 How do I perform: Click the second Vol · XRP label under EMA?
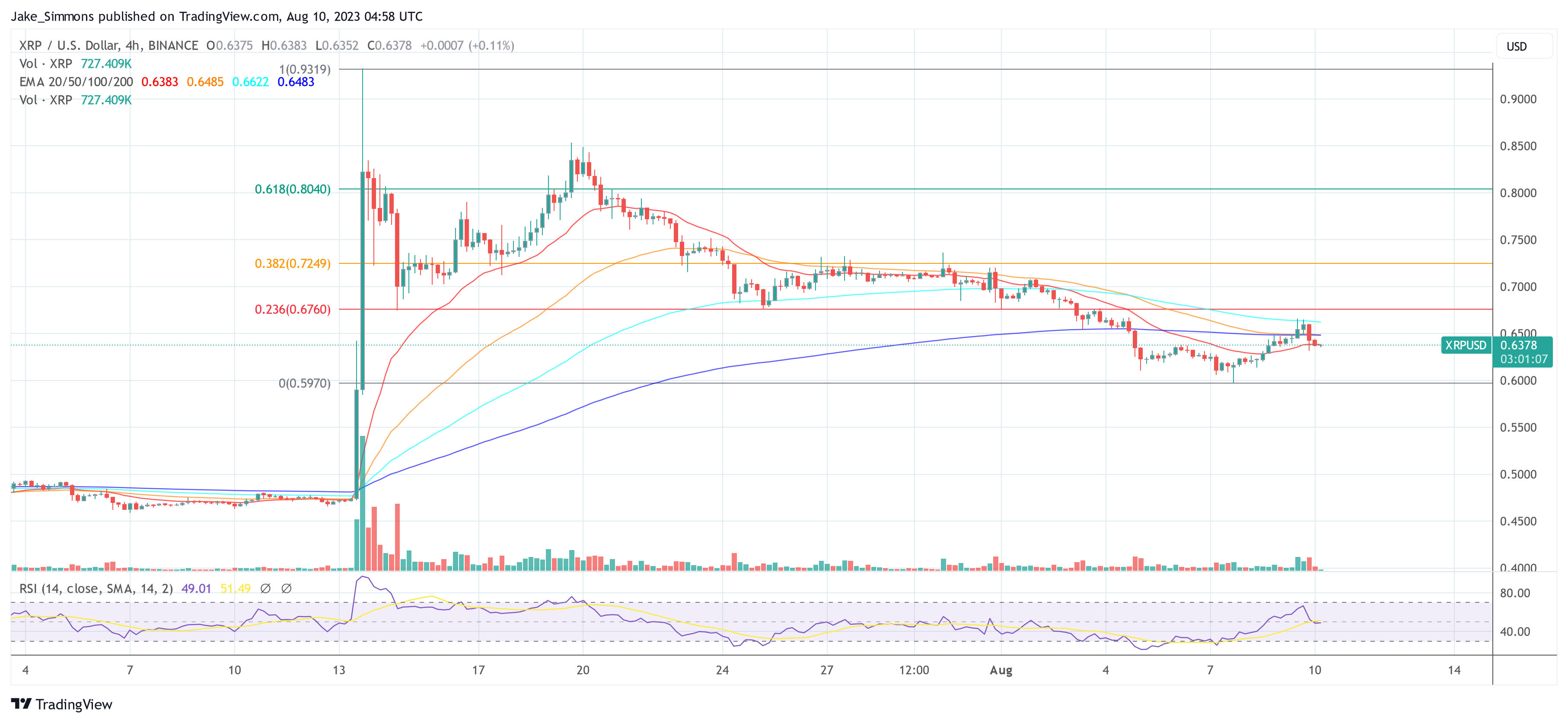pos(46,100)
